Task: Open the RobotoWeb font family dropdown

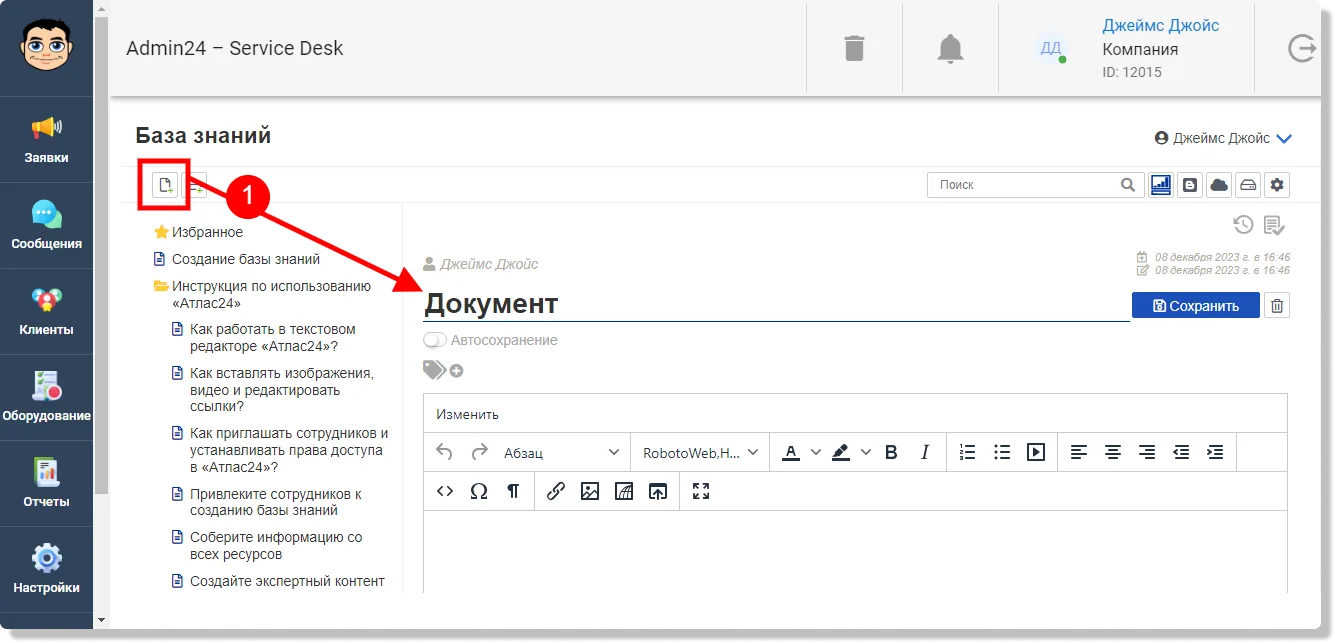Action: click(701, 452)
